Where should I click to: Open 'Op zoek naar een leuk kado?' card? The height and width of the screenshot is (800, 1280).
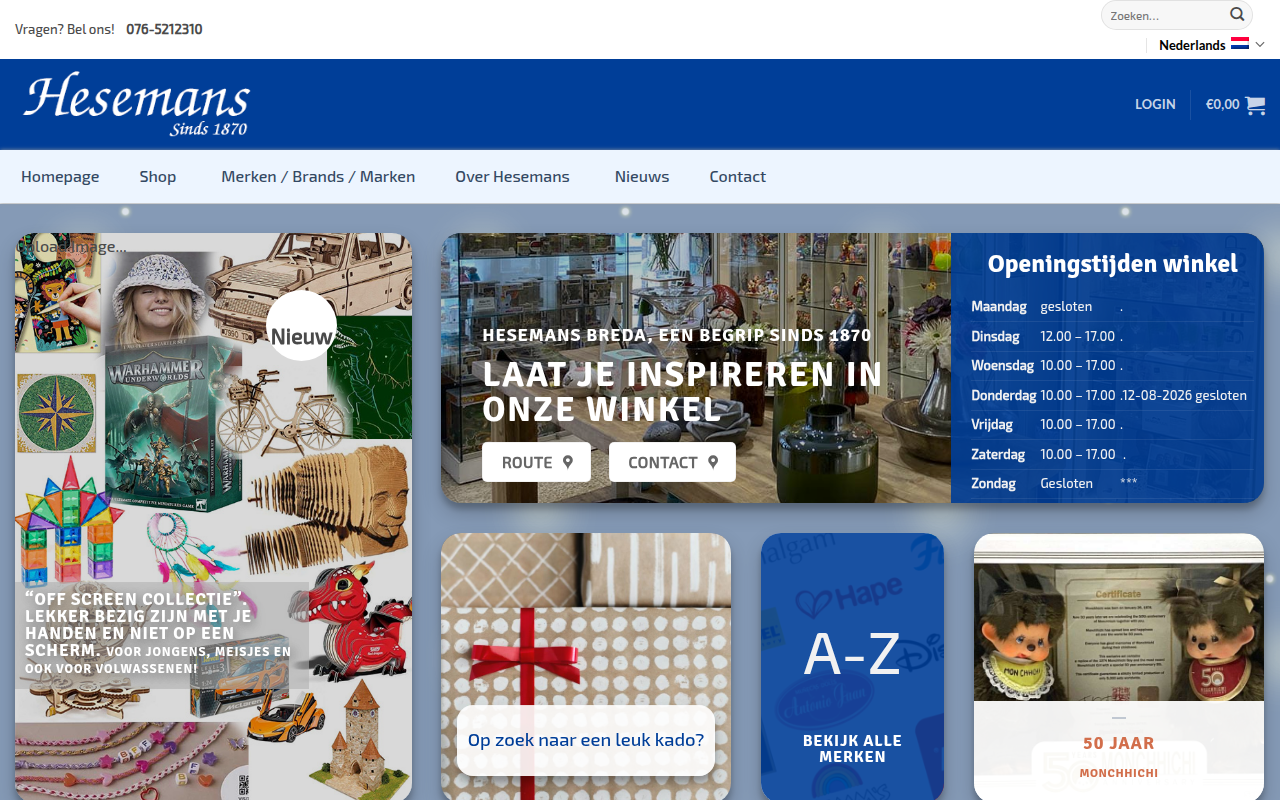pyautogui.click(x=586, y=666)
